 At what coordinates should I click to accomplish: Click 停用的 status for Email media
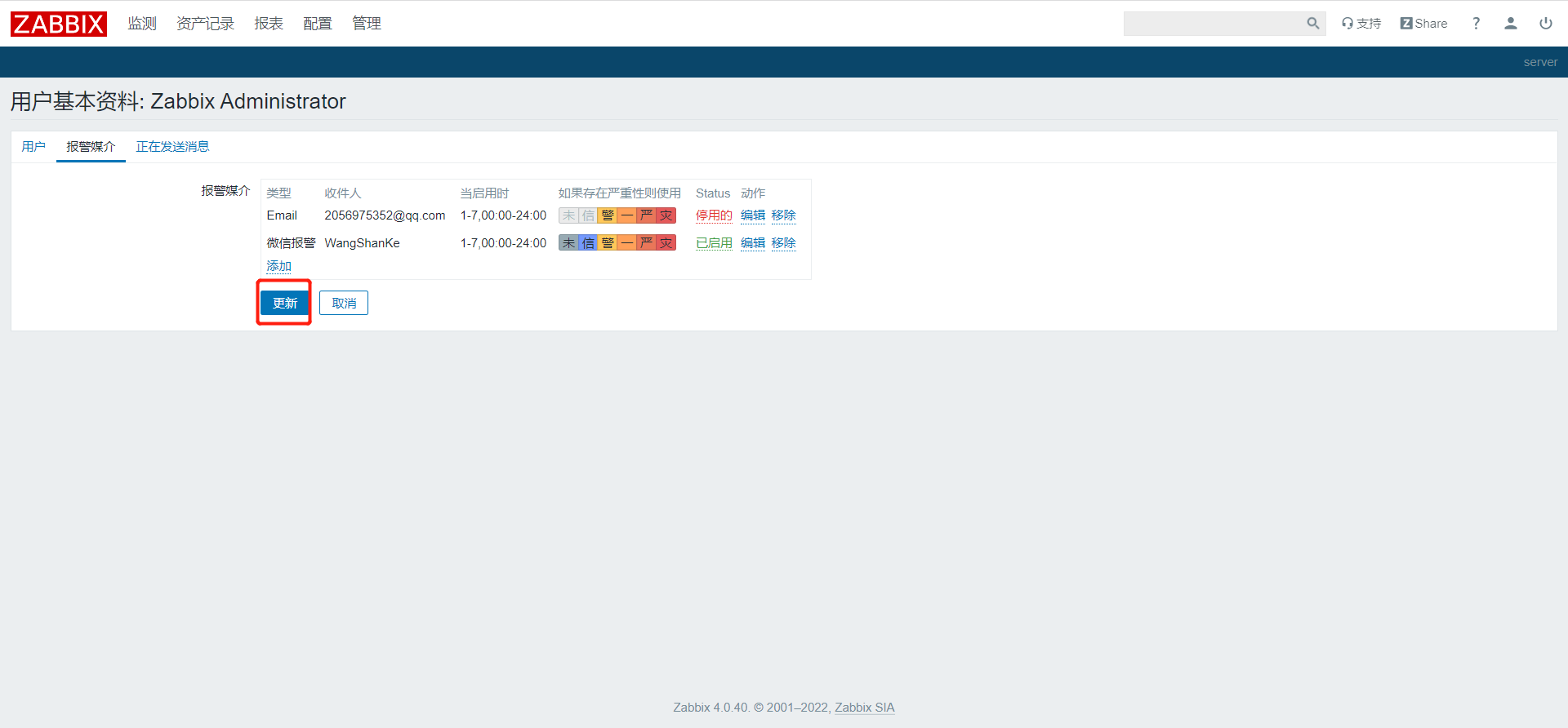(x=714, y=215)
